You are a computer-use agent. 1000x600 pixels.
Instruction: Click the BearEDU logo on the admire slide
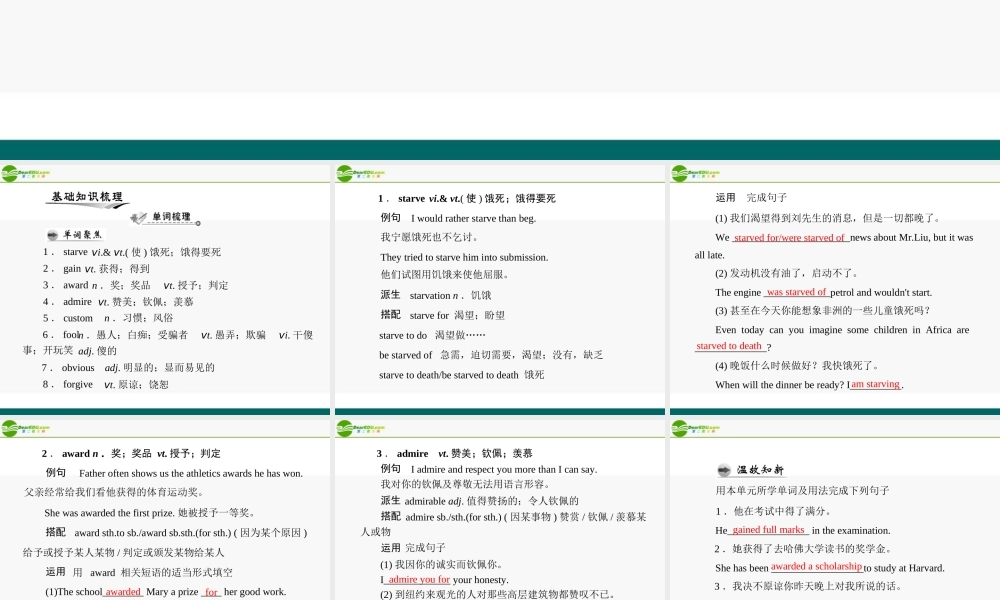coord(361,428)
